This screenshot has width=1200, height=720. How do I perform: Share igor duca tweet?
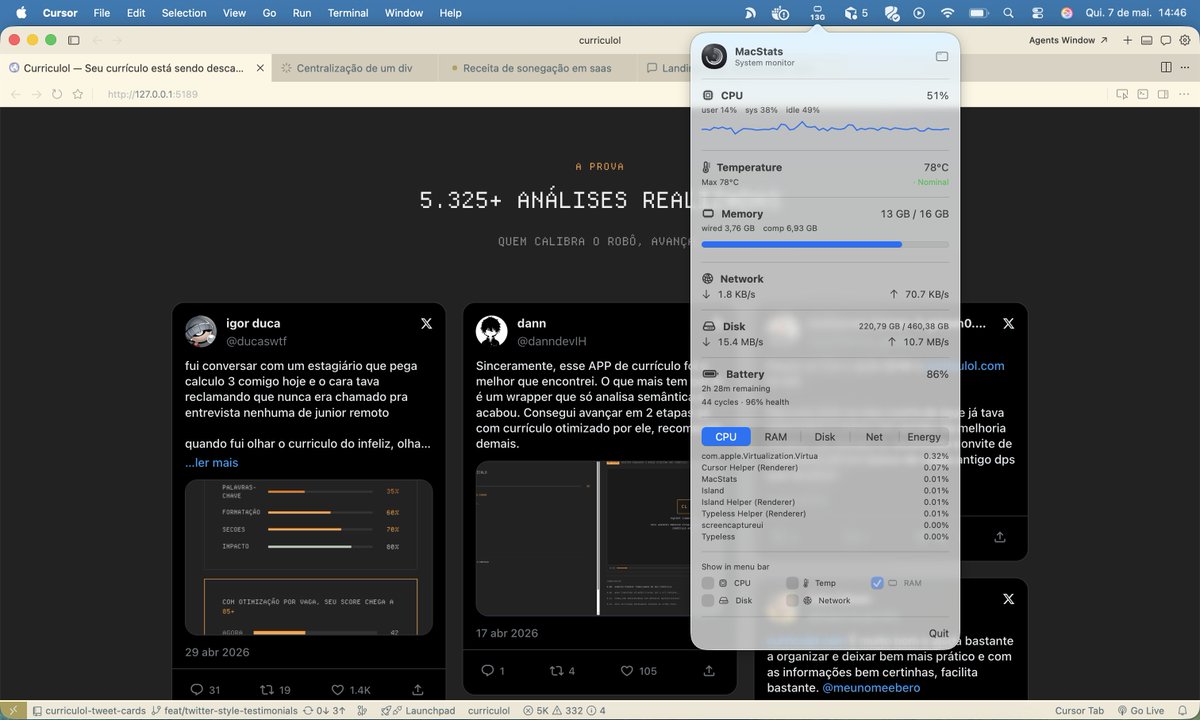(x=417, y=690)
